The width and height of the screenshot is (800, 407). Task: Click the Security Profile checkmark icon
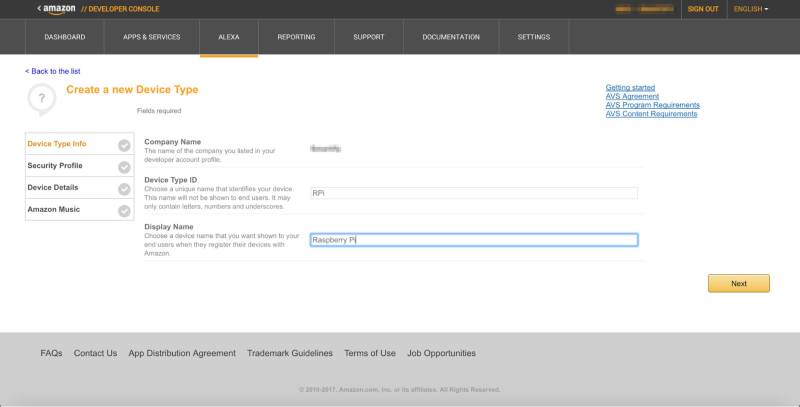pos(124,167)
